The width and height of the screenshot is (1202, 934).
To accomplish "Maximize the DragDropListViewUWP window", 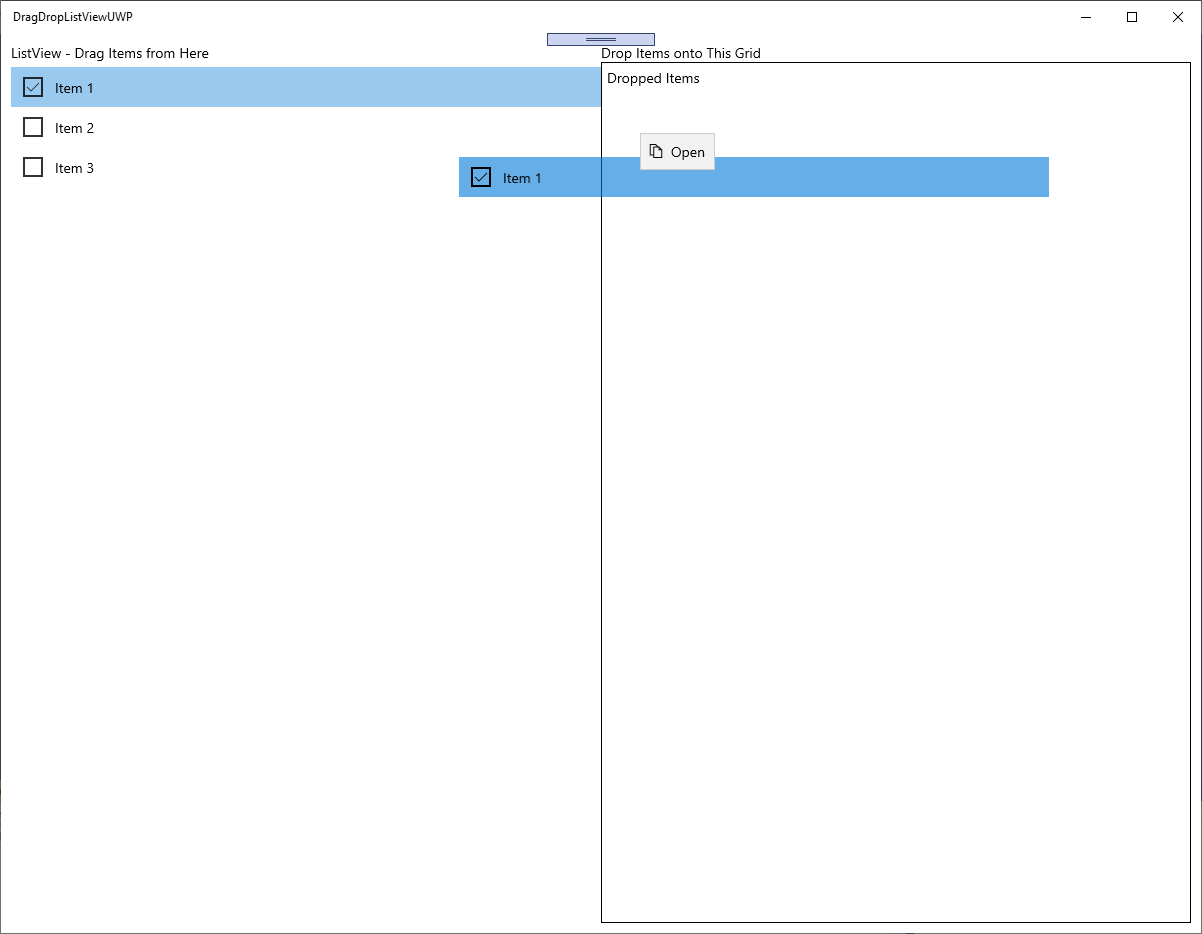I will 1131,17.
